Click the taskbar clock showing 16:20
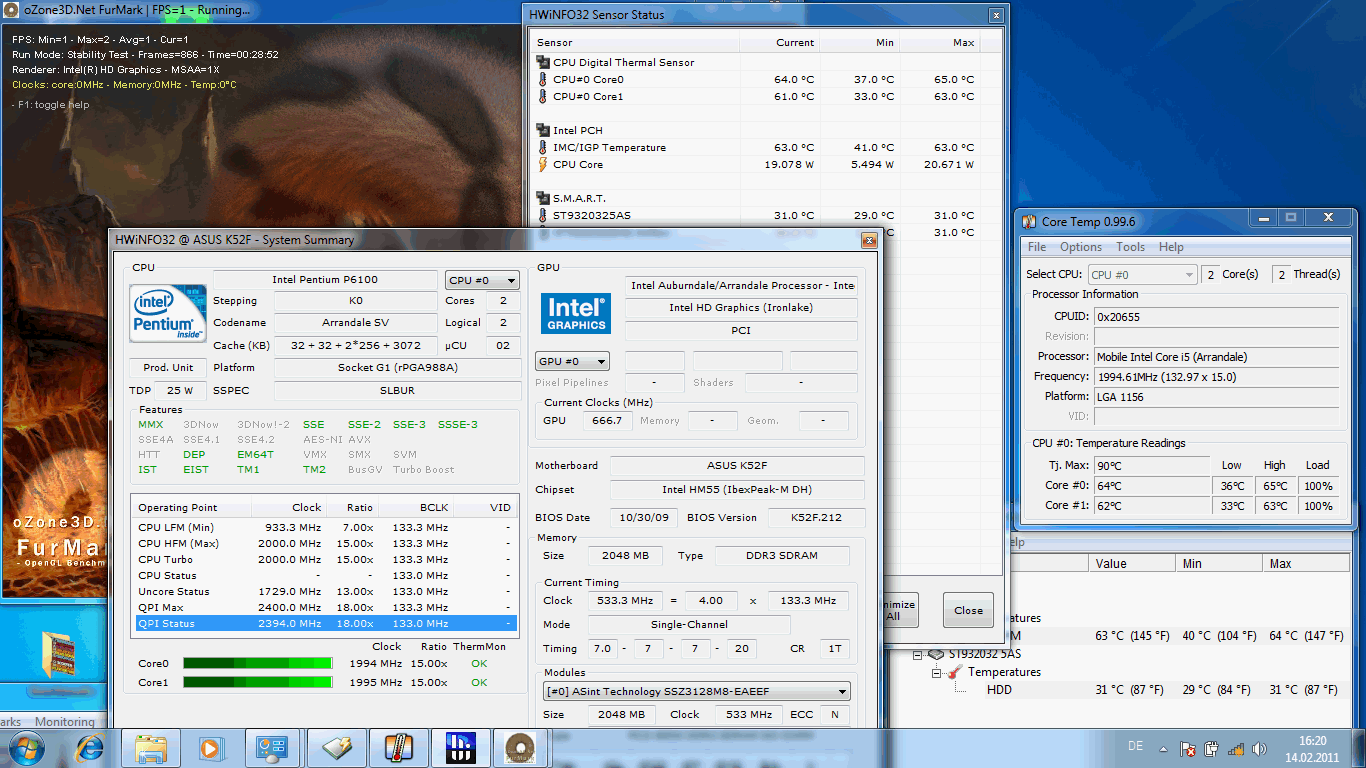Viewport: 1366px width, 768px height. pyautogui.click(x=1312, y=748)
